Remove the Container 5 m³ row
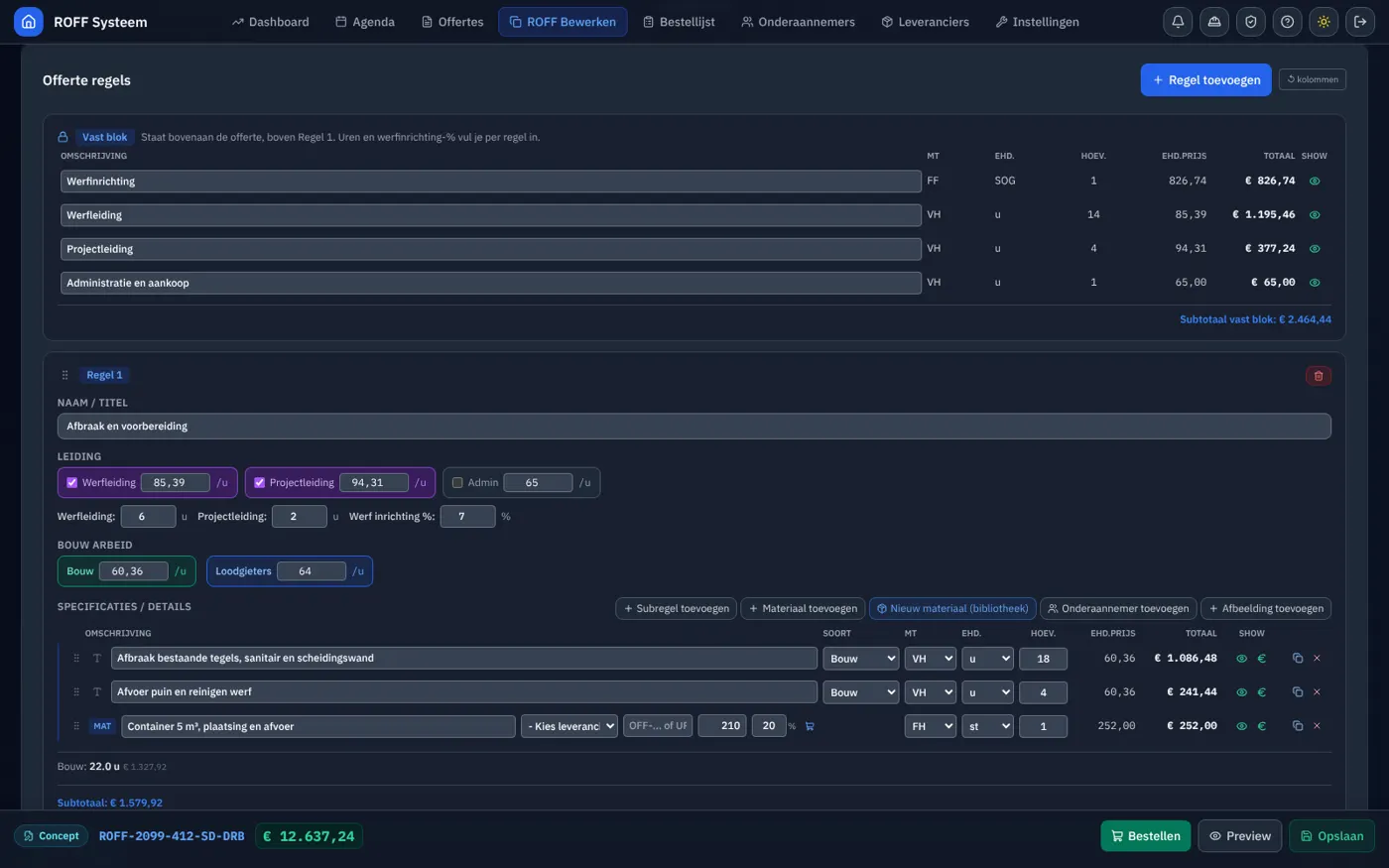 click(x=1318, y=726)
